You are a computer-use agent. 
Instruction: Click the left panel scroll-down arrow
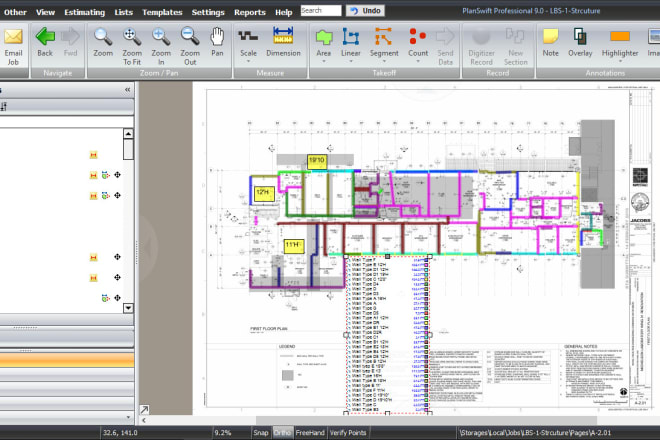128,308
